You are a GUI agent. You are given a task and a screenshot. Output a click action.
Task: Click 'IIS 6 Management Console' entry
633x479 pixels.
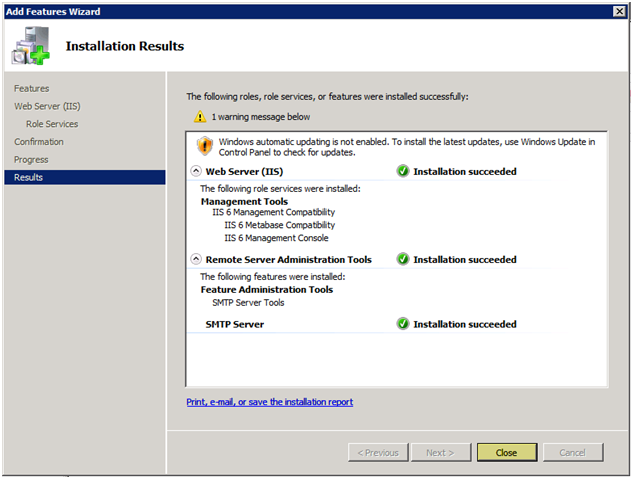coord(277,238)
